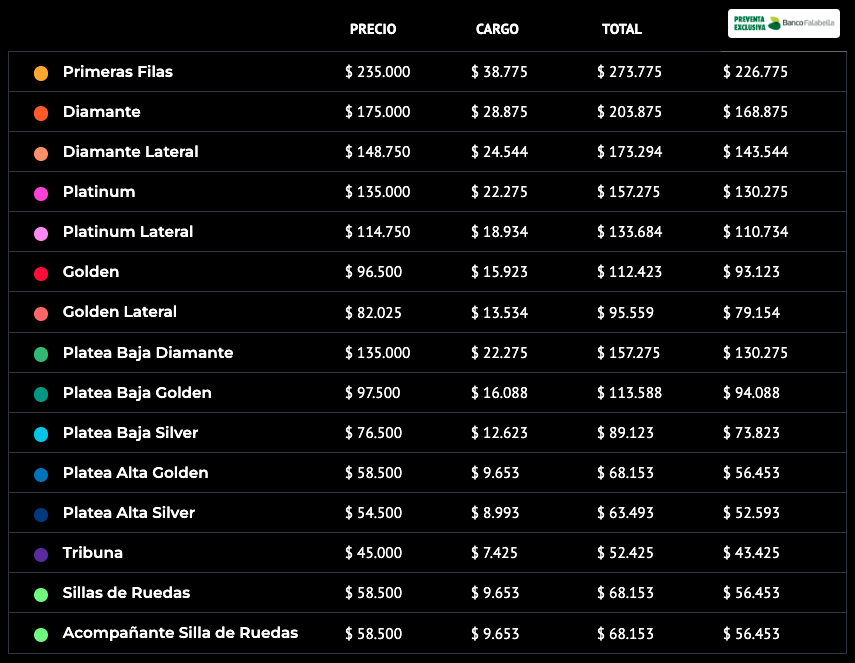Click the Banco Falabella preventa exclusiva logo
Image resolution: width=855 pixels, height=663 pixels.
pos(783,23)
